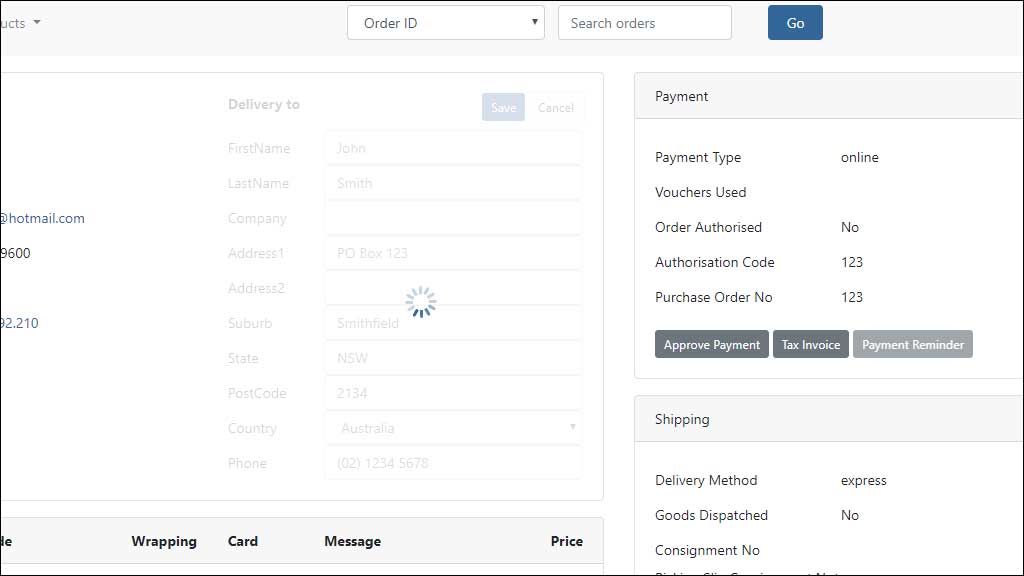Click the Authorisation Code label
This screenshot has height=576, width=1024.
714,263
